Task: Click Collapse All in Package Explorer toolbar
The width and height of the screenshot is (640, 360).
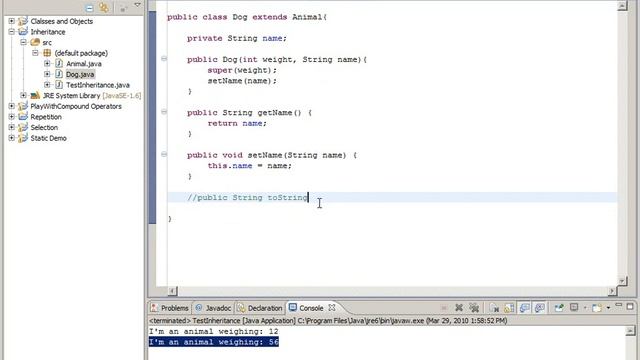Action: [89, 8]
